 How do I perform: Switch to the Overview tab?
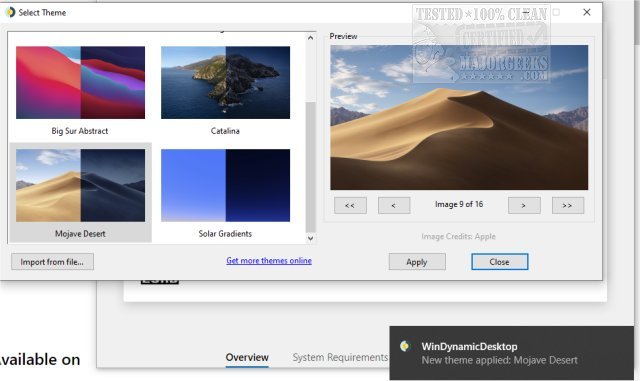247,357
